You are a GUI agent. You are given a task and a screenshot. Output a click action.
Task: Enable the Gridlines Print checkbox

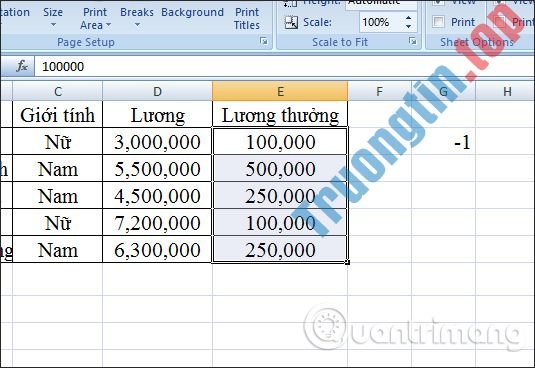(438, 22)
